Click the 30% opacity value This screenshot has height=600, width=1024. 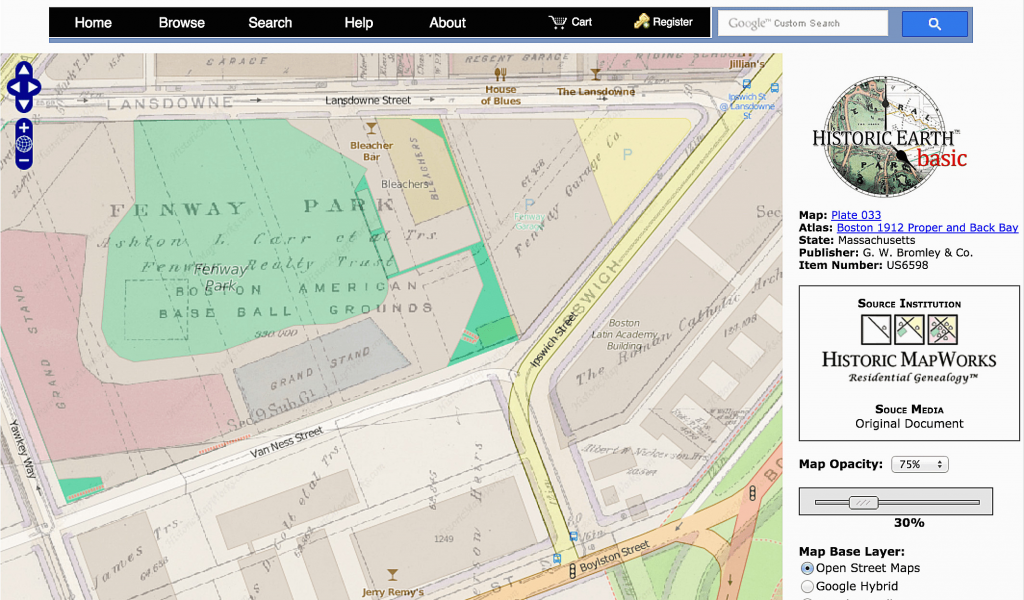tap(909, 522)
